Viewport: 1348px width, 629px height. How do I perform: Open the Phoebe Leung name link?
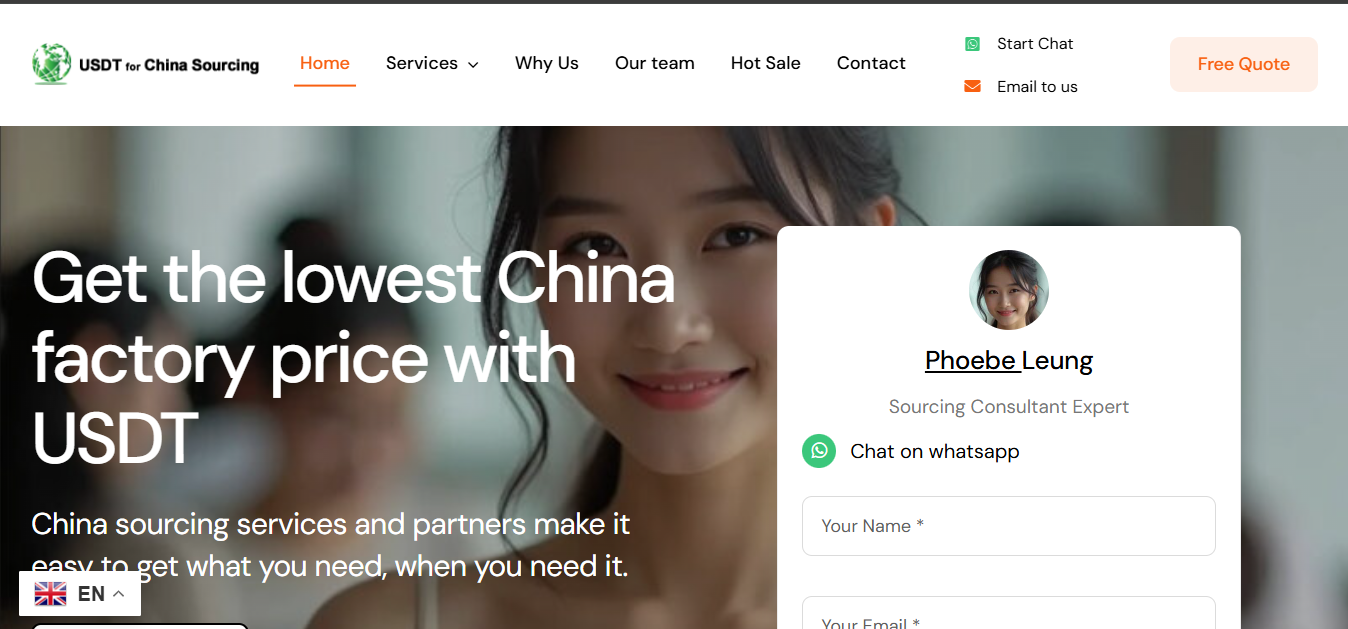1009,360
